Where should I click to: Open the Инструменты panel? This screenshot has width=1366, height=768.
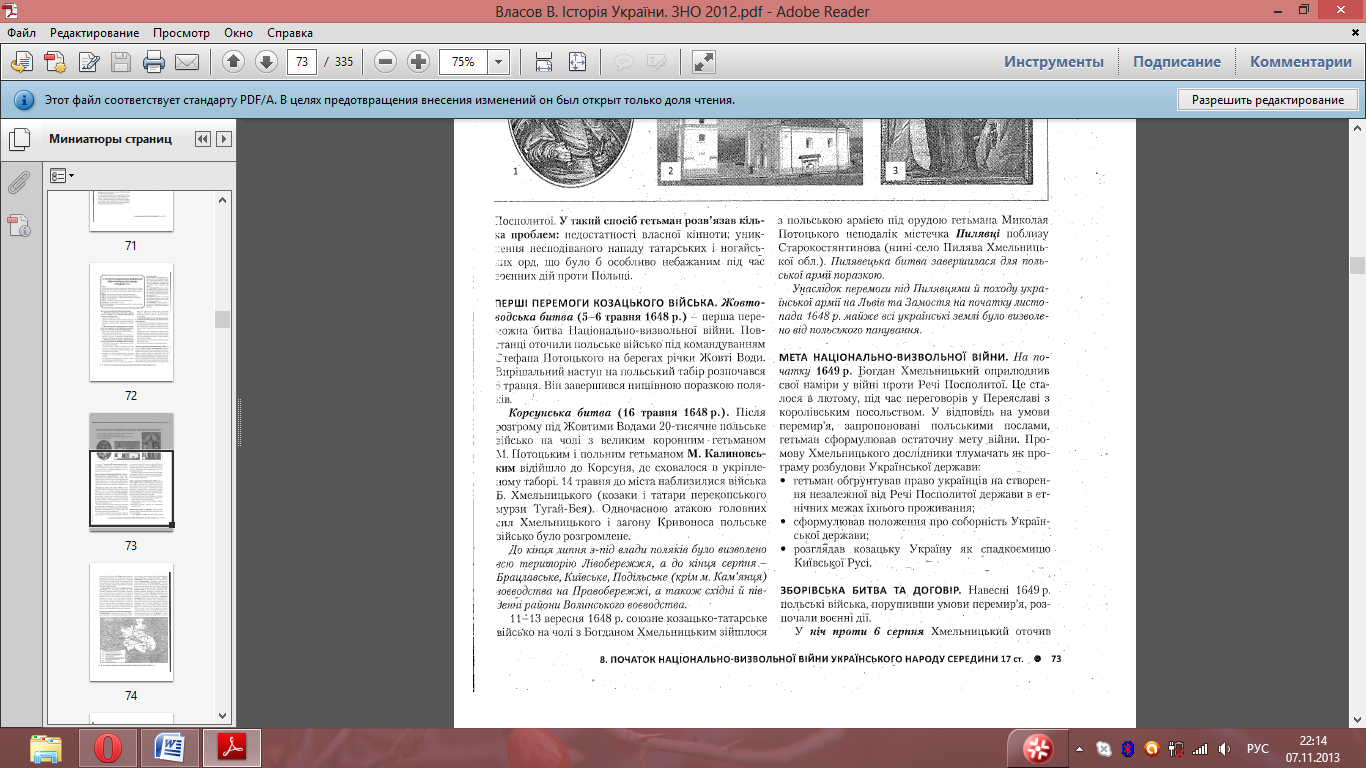point(1054,62)
